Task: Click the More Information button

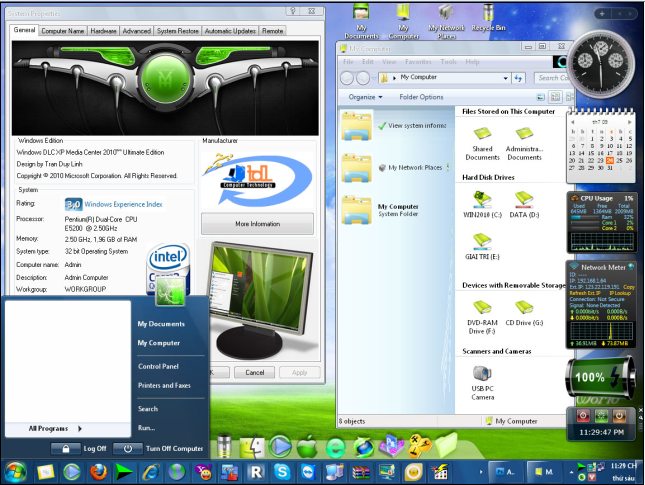Action: click(258, 224)
